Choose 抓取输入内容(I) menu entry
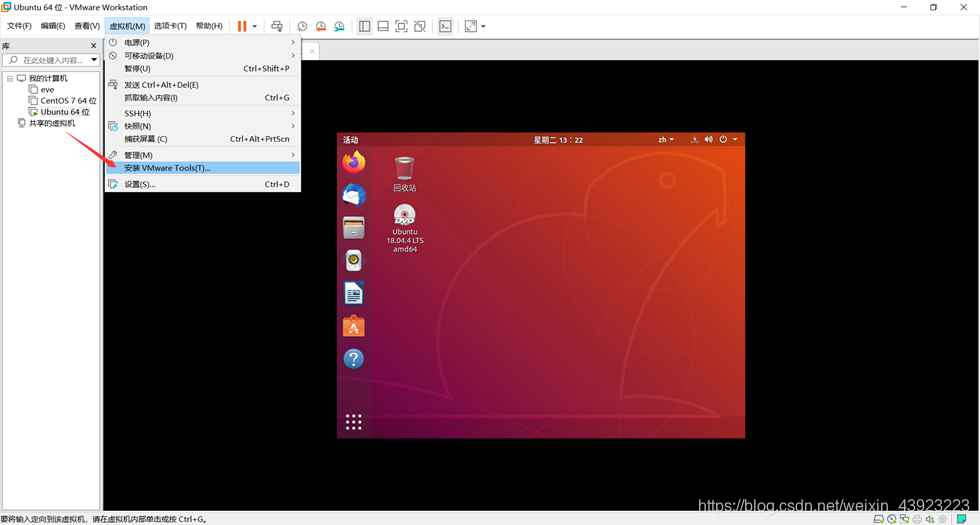 click(x=203, y=98)
